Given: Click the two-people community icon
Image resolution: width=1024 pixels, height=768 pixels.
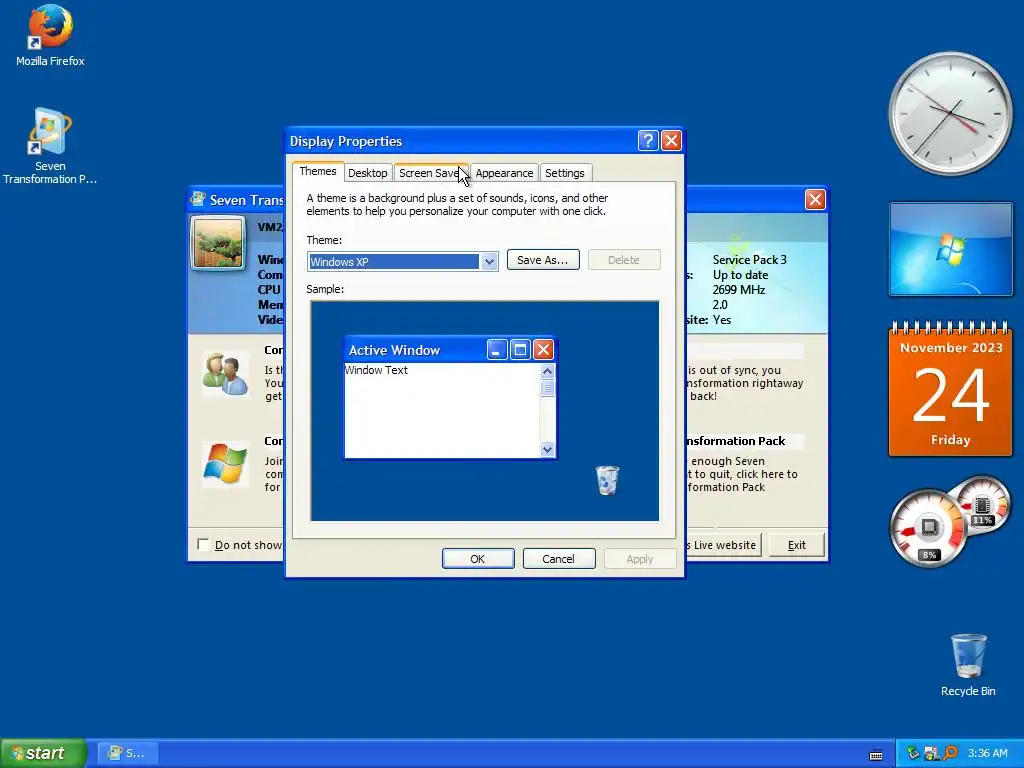Looking at the screenshot, I should click(225, 374).
